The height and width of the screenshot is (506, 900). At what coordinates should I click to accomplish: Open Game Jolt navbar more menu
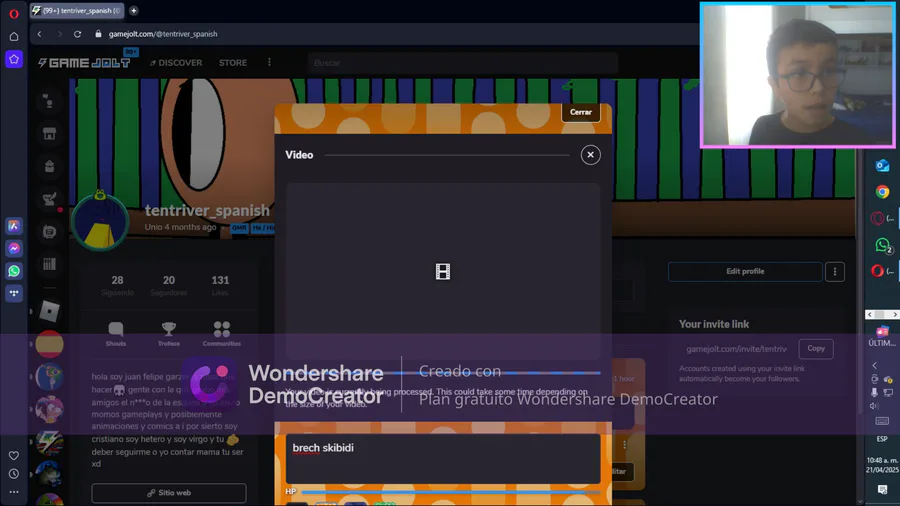pyautogui.click(x=269, y=62)
